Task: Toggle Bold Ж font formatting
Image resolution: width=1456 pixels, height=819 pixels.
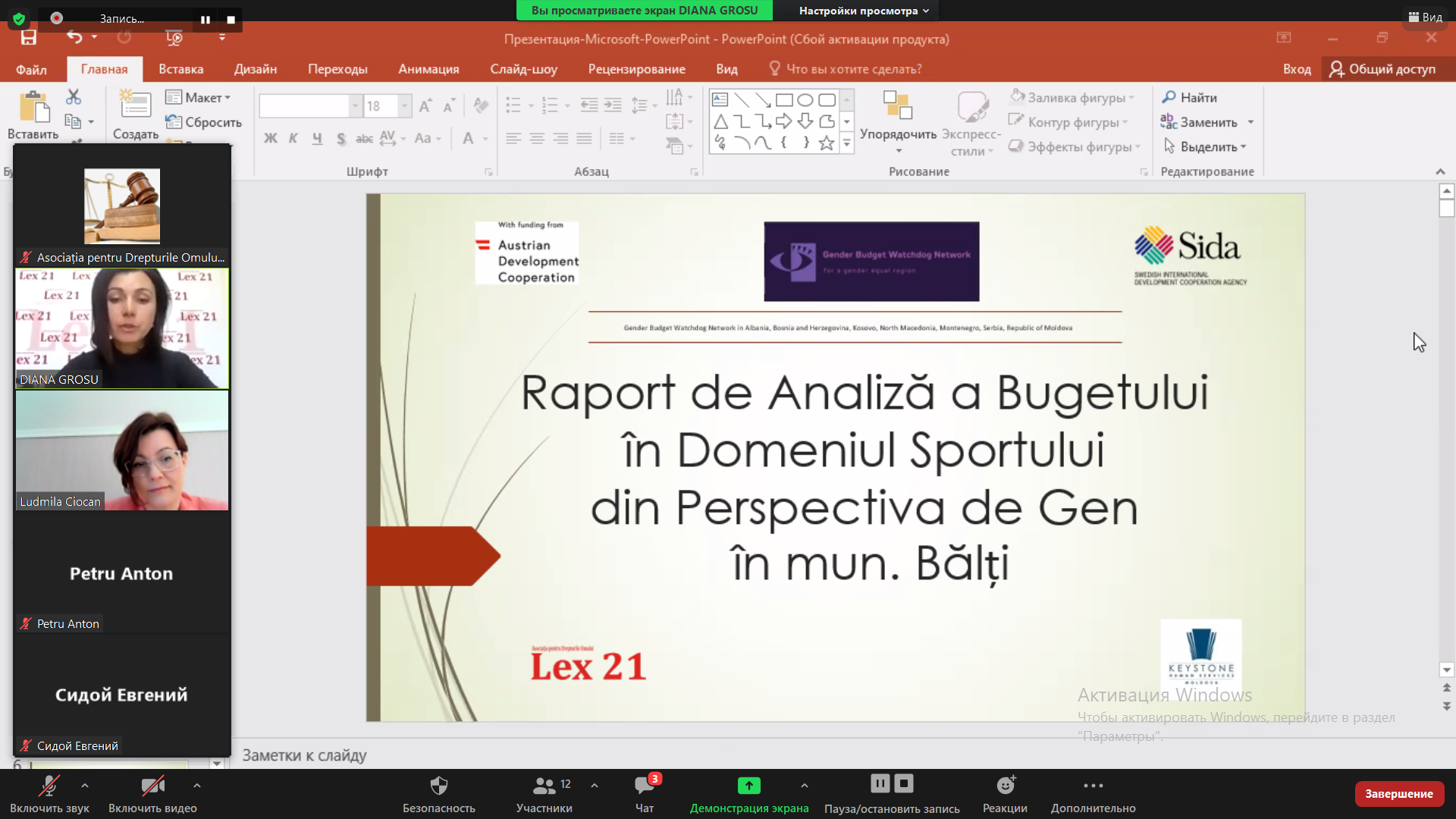Action: [271, 138]
